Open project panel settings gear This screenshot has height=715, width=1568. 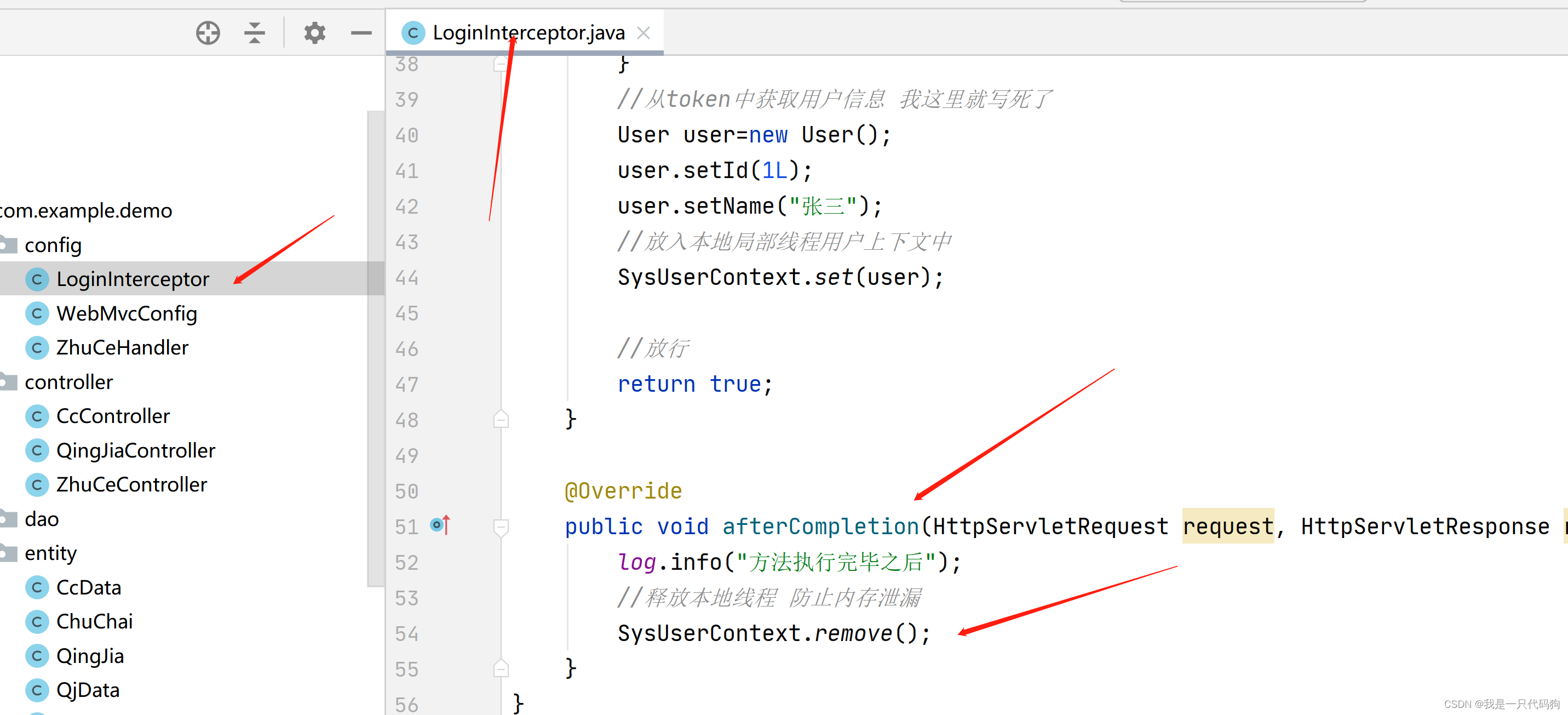315,33
